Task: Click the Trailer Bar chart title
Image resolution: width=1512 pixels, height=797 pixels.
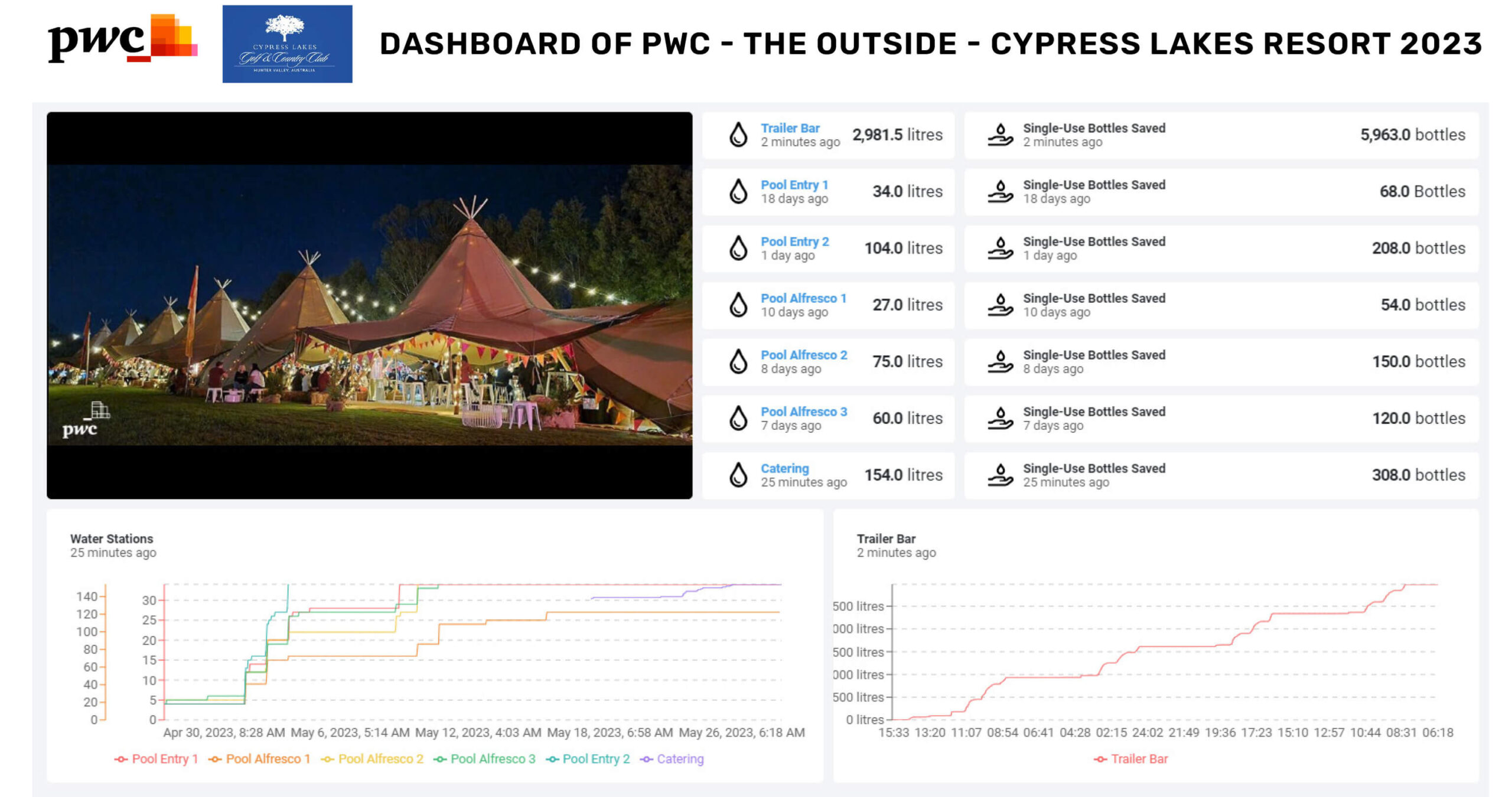Action: (x=886, y=538)
